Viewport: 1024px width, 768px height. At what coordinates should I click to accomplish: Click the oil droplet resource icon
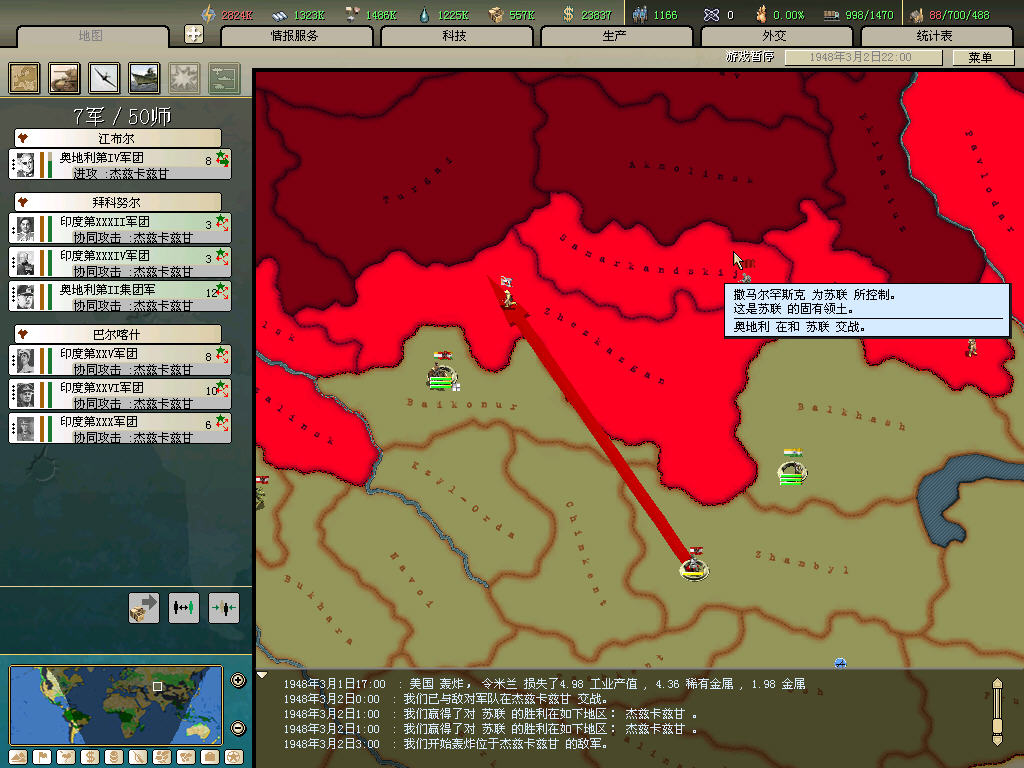(424, 14)
